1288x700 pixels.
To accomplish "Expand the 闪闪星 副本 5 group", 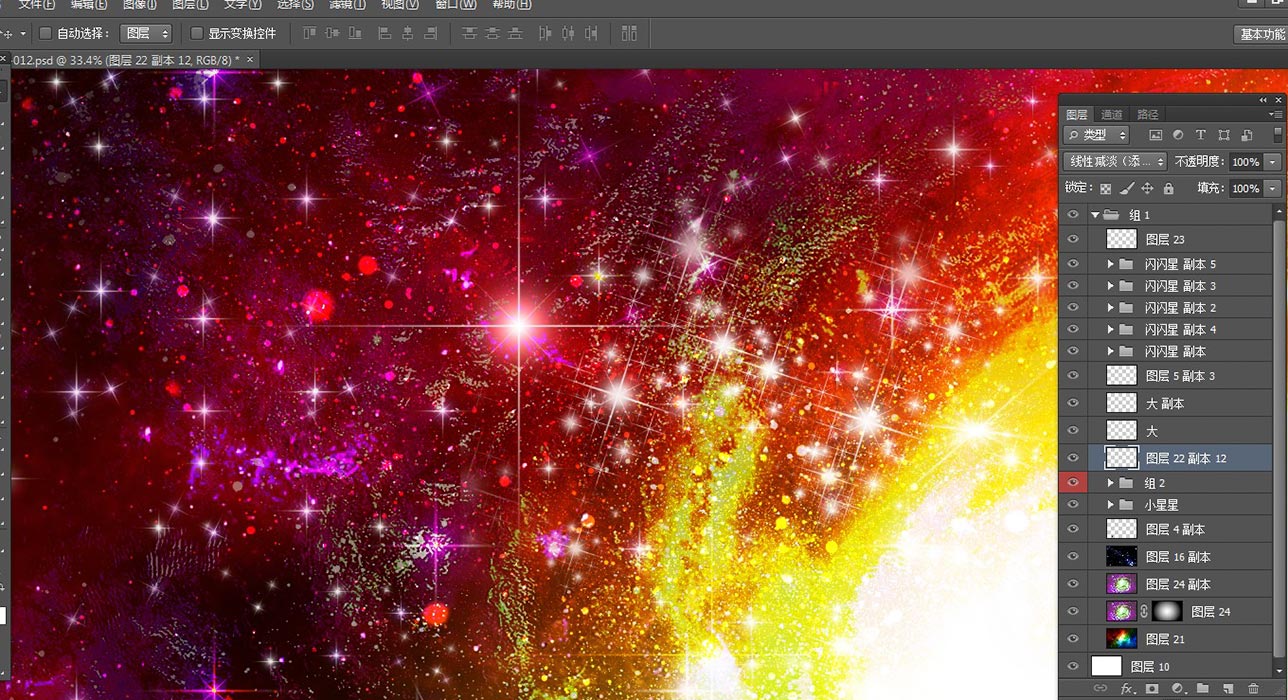I will tap(1110, 264).
